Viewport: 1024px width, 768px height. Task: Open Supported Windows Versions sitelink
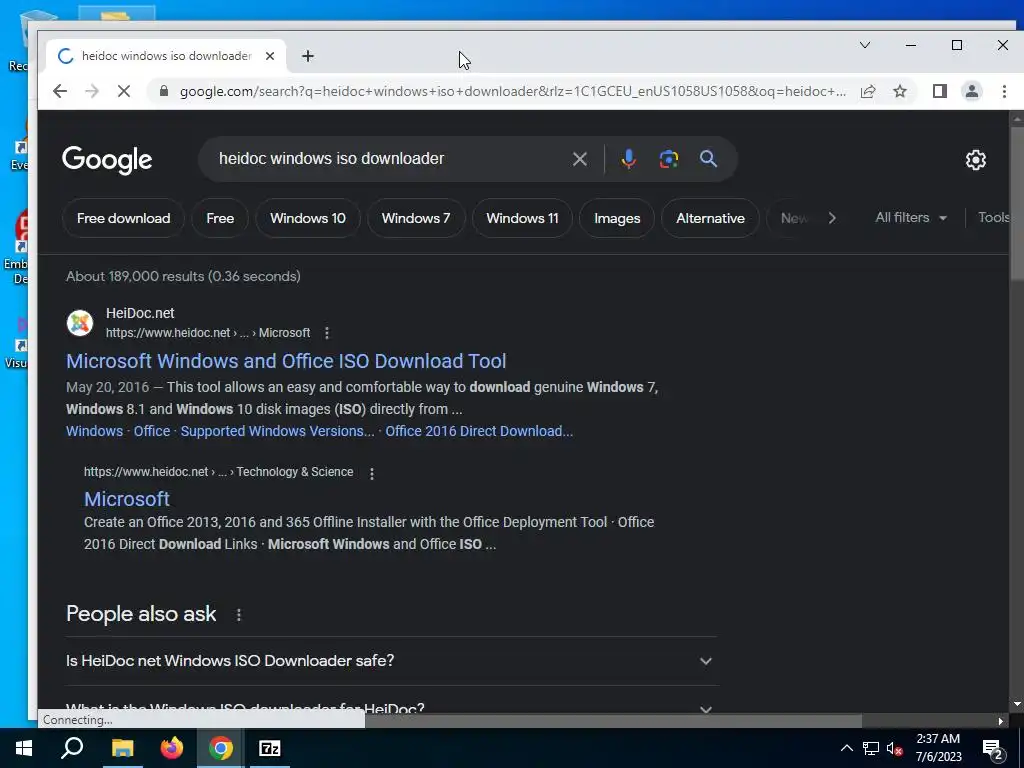(x=278, y=431)
